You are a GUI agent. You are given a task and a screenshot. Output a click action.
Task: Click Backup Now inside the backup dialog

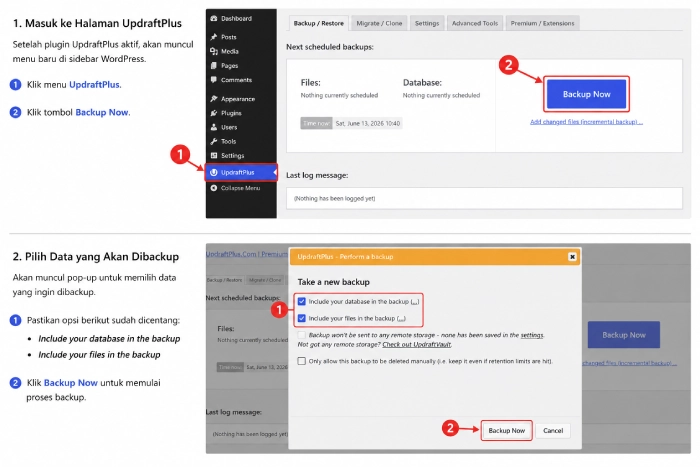[506, 430]
